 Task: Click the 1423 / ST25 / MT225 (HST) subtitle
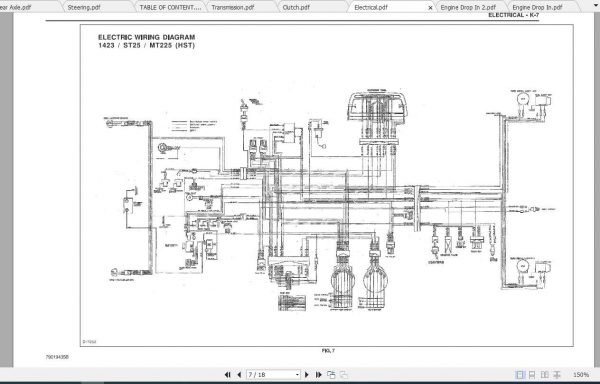147,45
